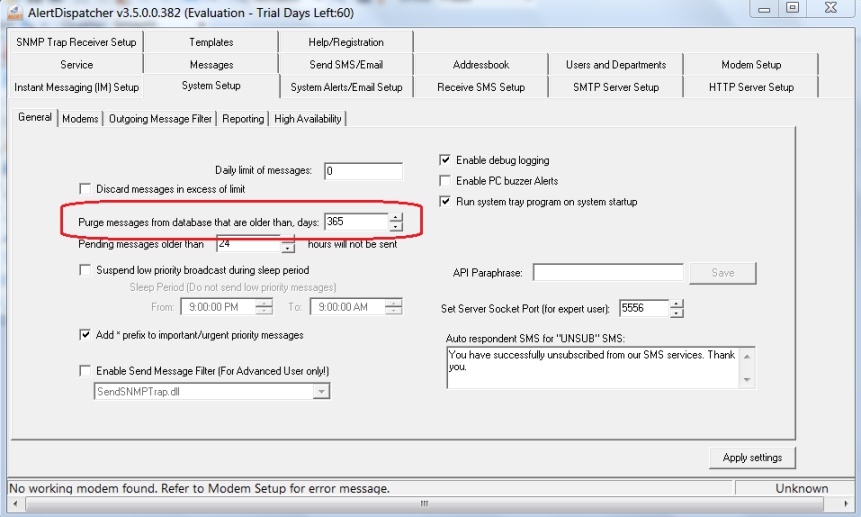Increase server socket port with up arrow
861x517 pixels.
[x=676, y=304]
